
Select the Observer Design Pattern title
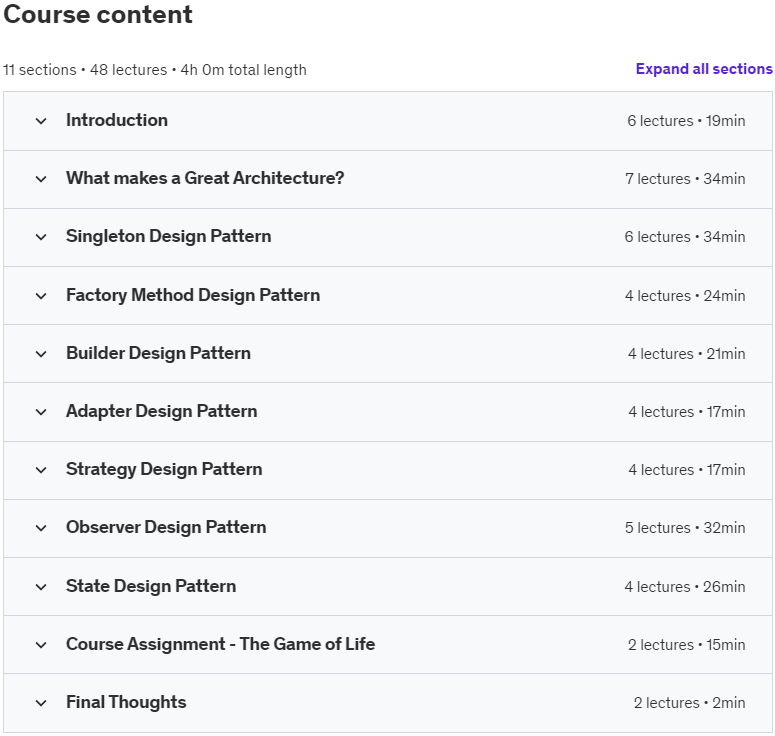click(x=166, y=527)
